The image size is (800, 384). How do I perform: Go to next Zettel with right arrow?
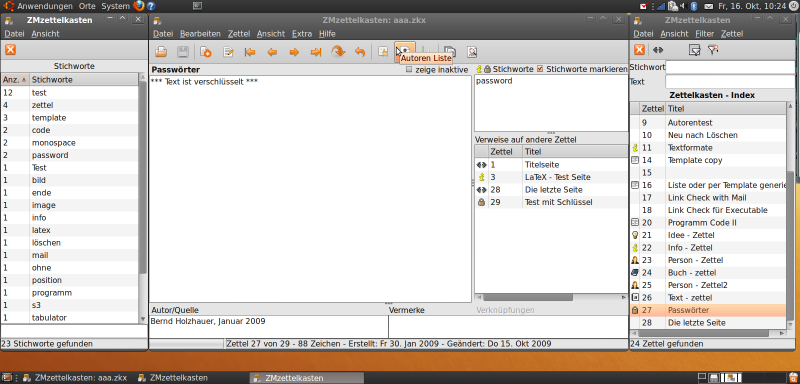point(294,52)
